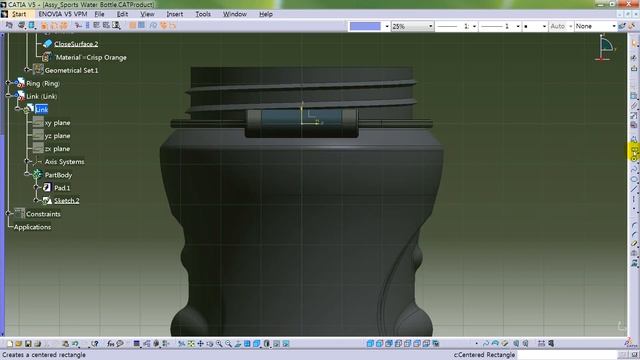The image size is (640, 360).
Task: Expand the Axis Systems node
Action: (x=27, y=161)
